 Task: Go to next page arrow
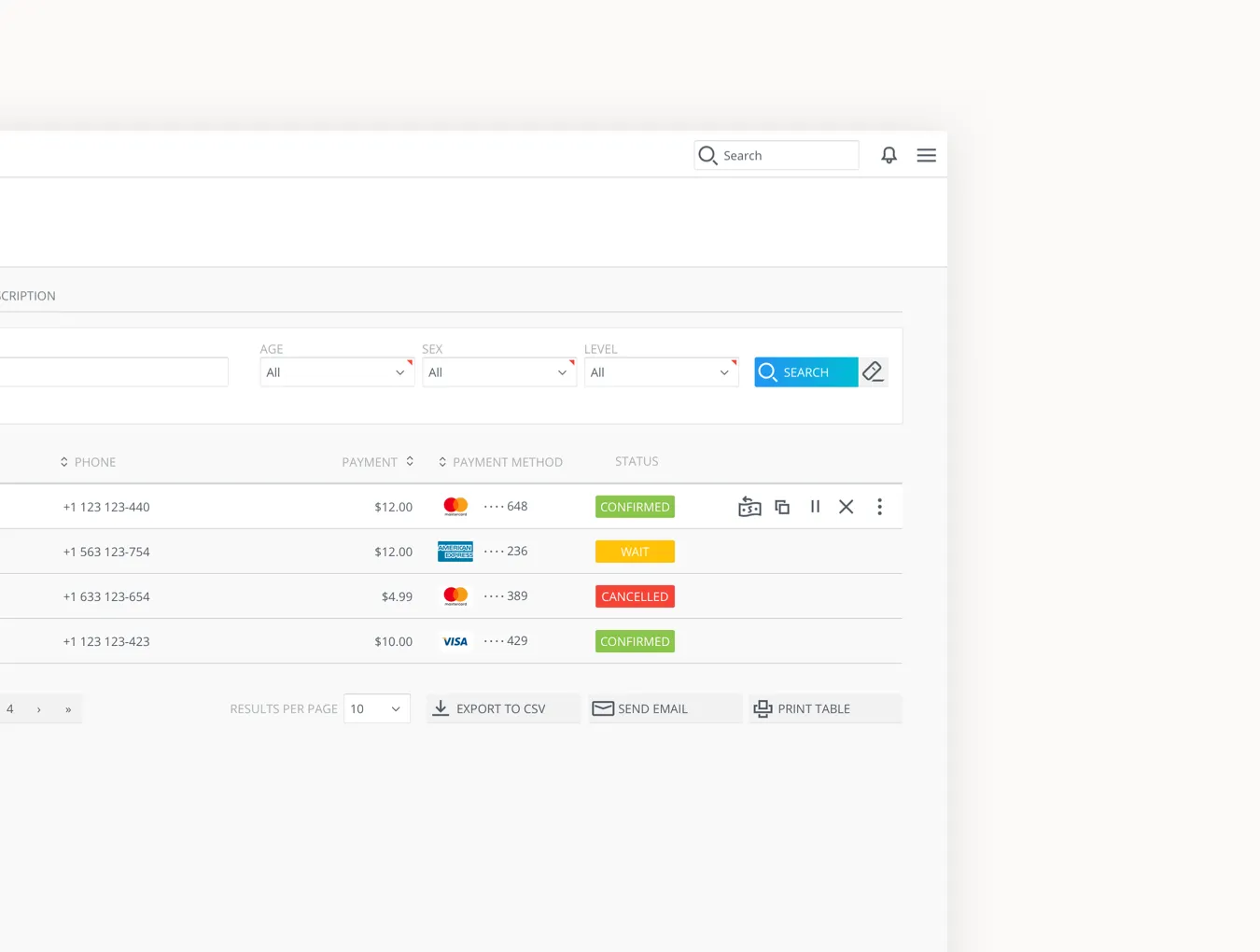pyautogui.click(x=38, y=708)
